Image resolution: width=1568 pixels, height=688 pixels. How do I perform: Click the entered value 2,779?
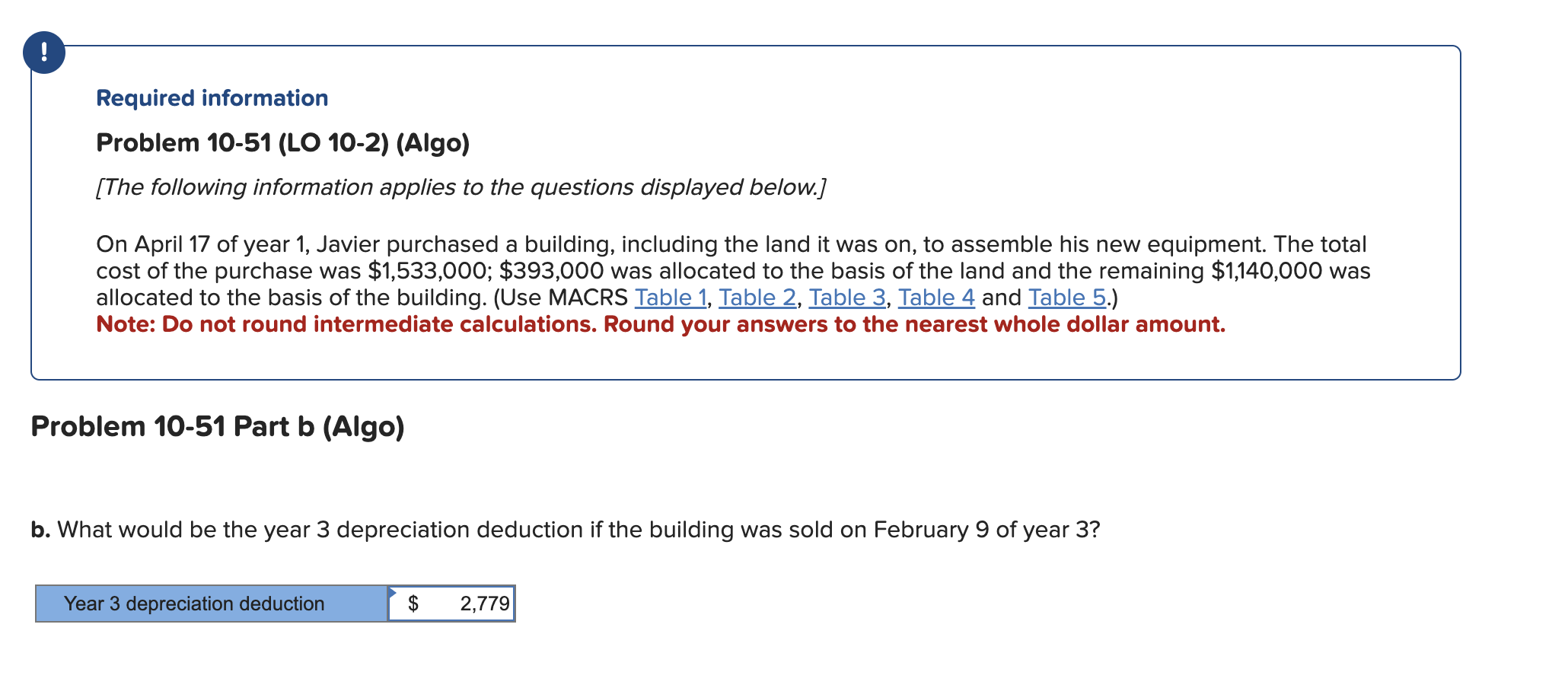point(484,604)
